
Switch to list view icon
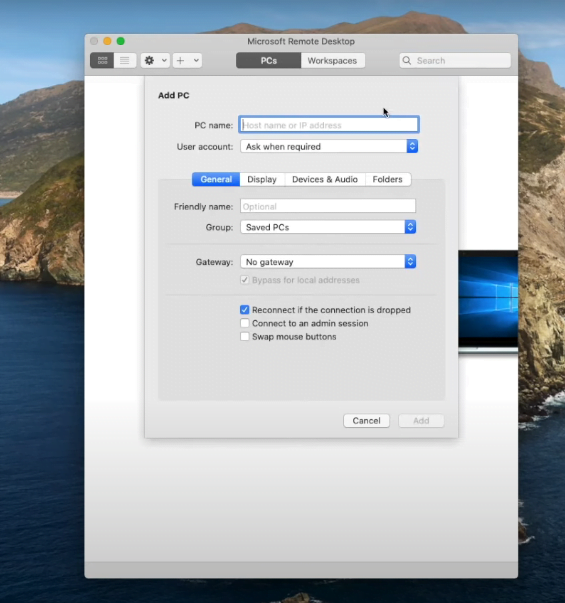point(125,60)
